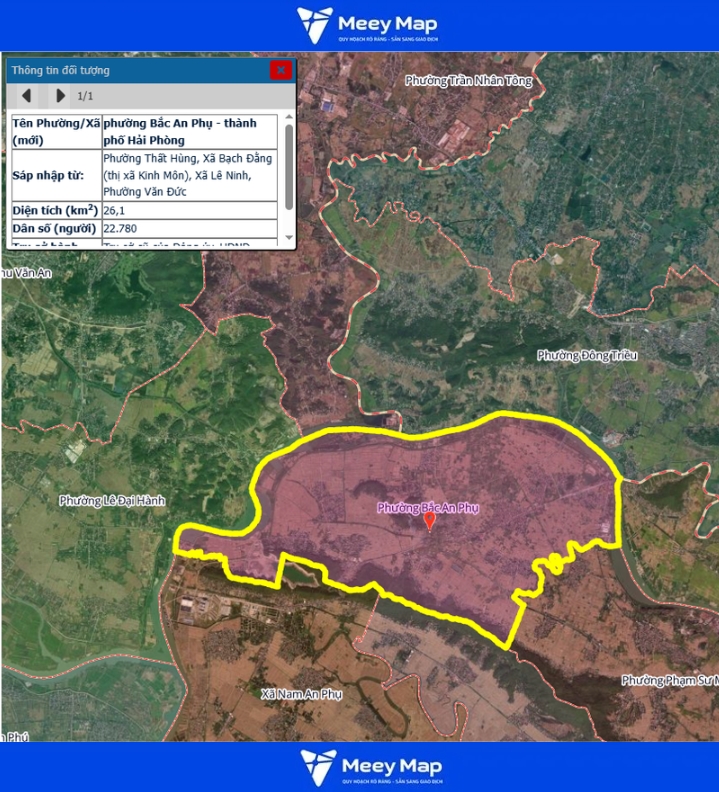Click the Phường Phạm Sư map label

668,680
